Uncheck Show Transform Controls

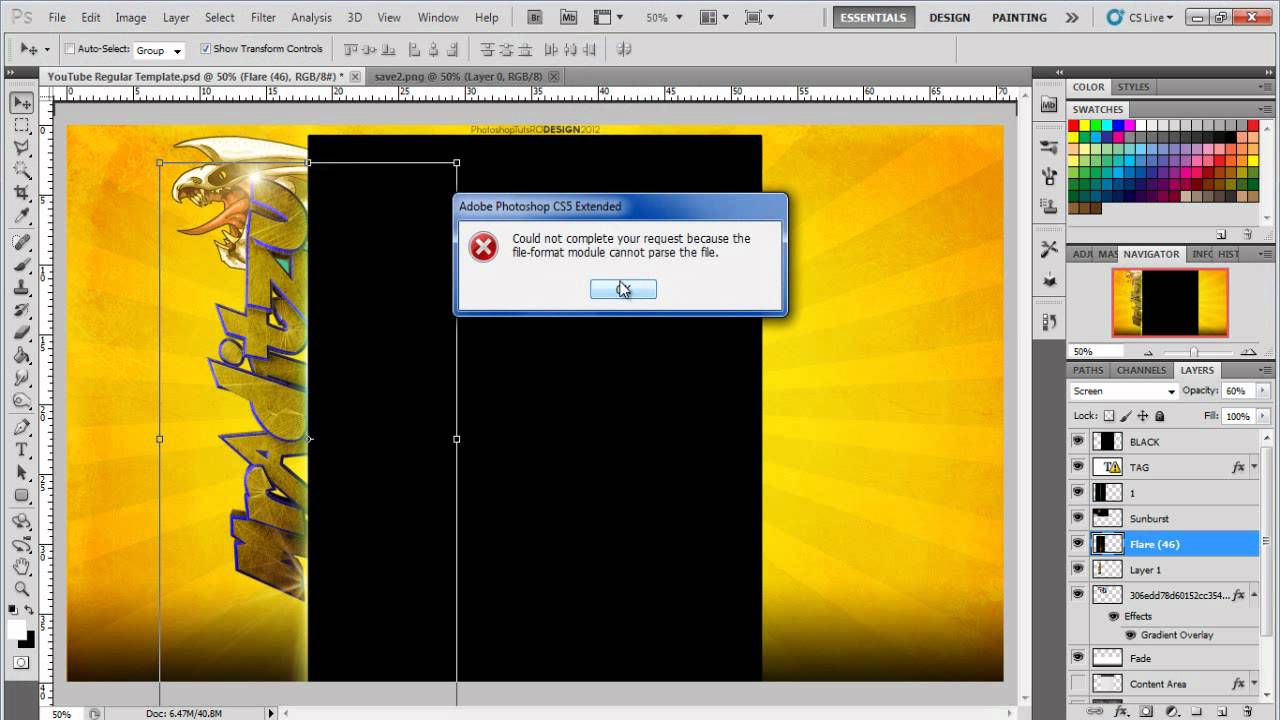[206, 49]
